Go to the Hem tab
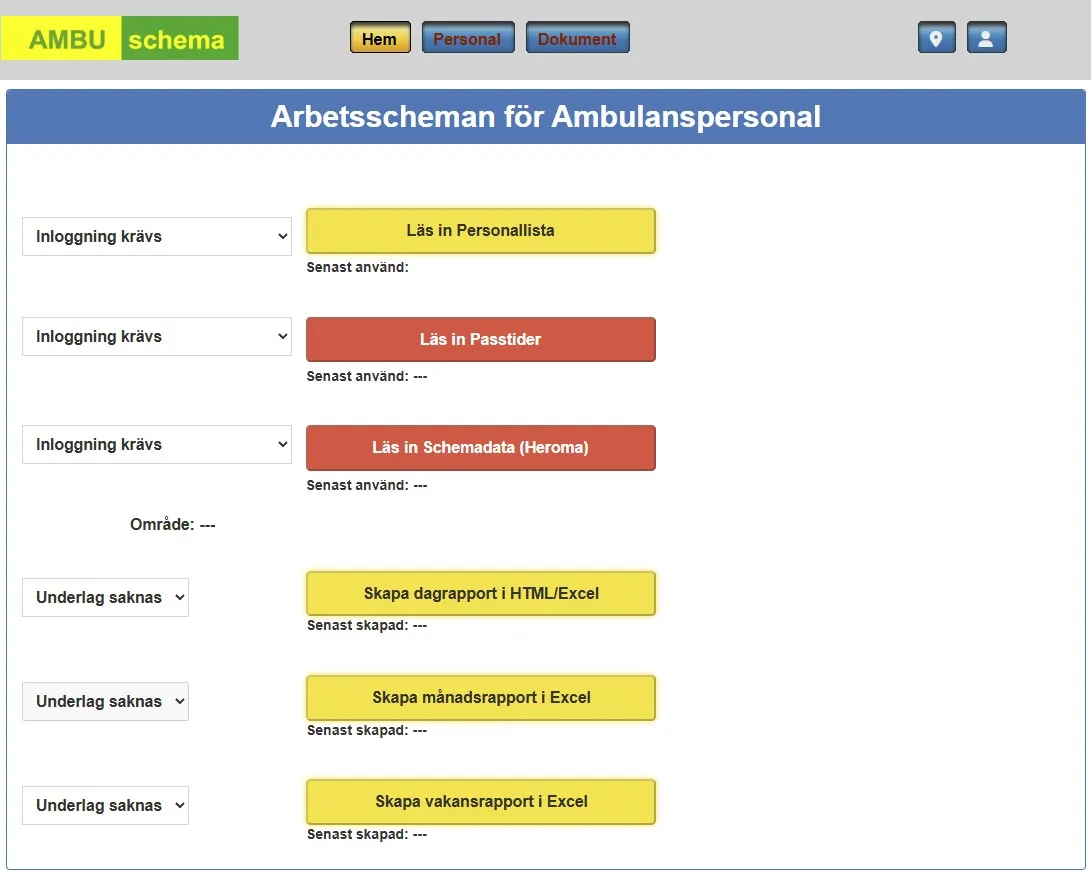 pos(379,39)
